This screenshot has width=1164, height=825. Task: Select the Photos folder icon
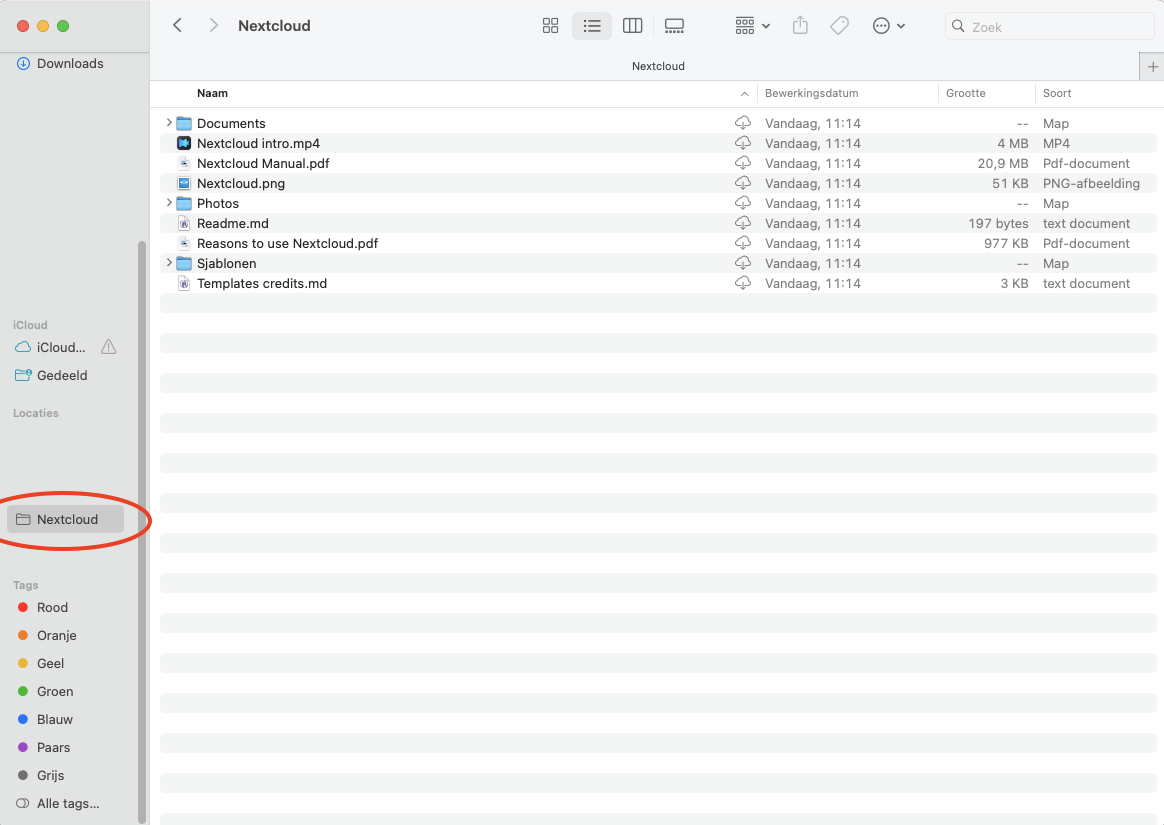point(184,203)
